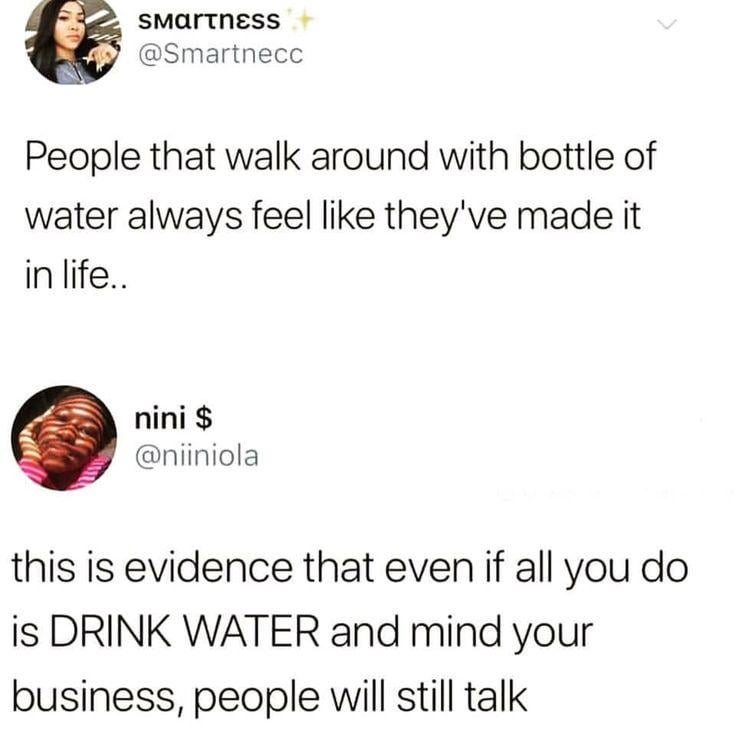The width and height of the screenshot is (736, 736).
Task: Click the capitalized word WATER
Action: point(251,632)
